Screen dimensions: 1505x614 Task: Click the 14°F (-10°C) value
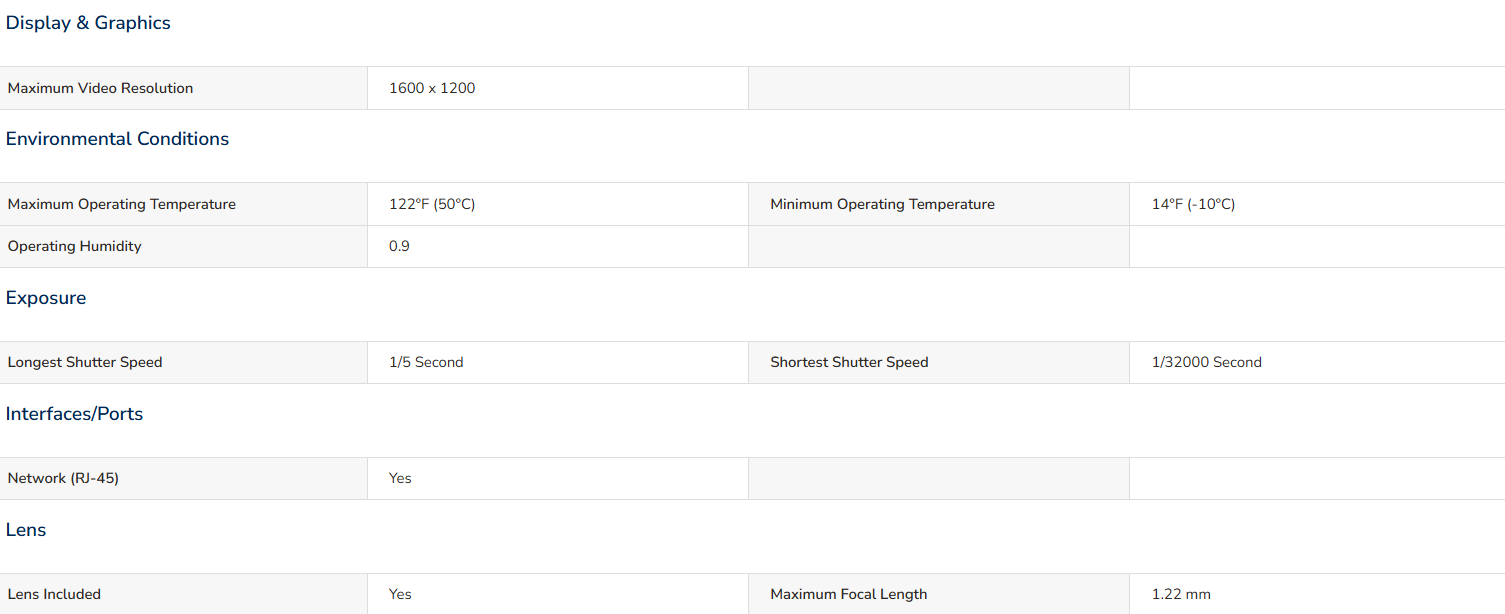(x=1193, y=204)
